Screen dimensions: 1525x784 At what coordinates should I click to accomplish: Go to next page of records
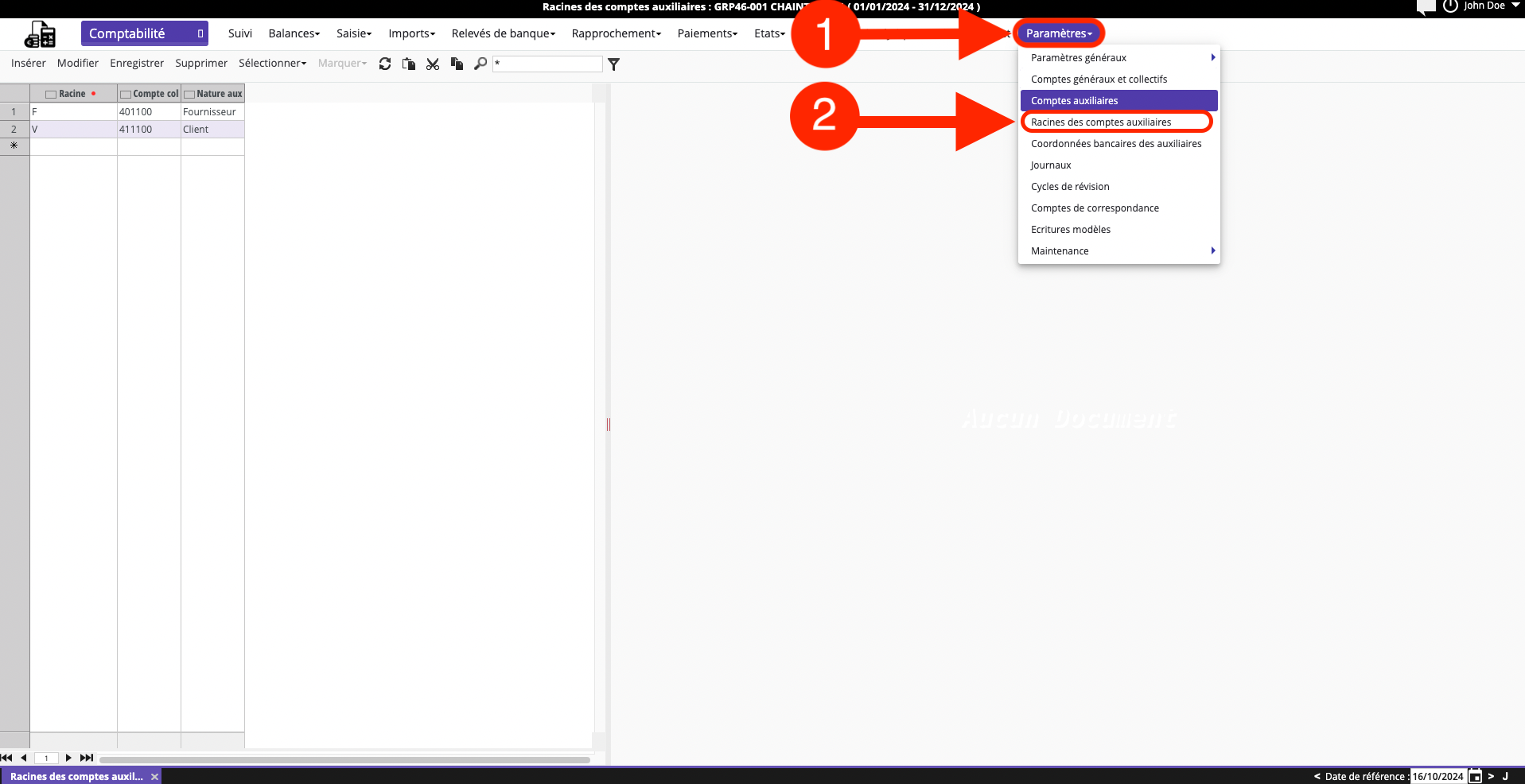pyautogui.click(x=68, y=758)
